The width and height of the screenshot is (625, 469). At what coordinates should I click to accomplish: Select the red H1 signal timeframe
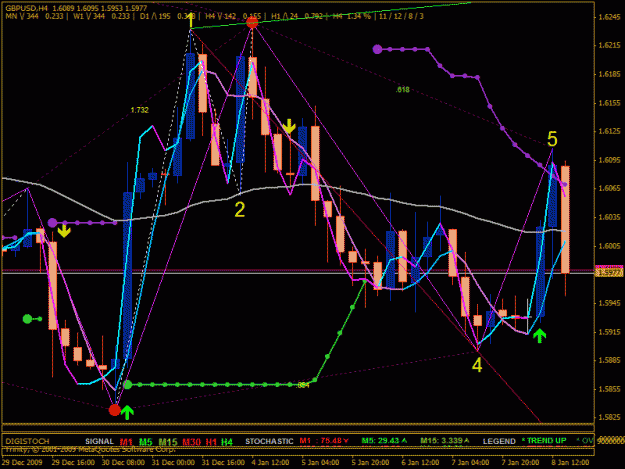[x=211, y=442]
